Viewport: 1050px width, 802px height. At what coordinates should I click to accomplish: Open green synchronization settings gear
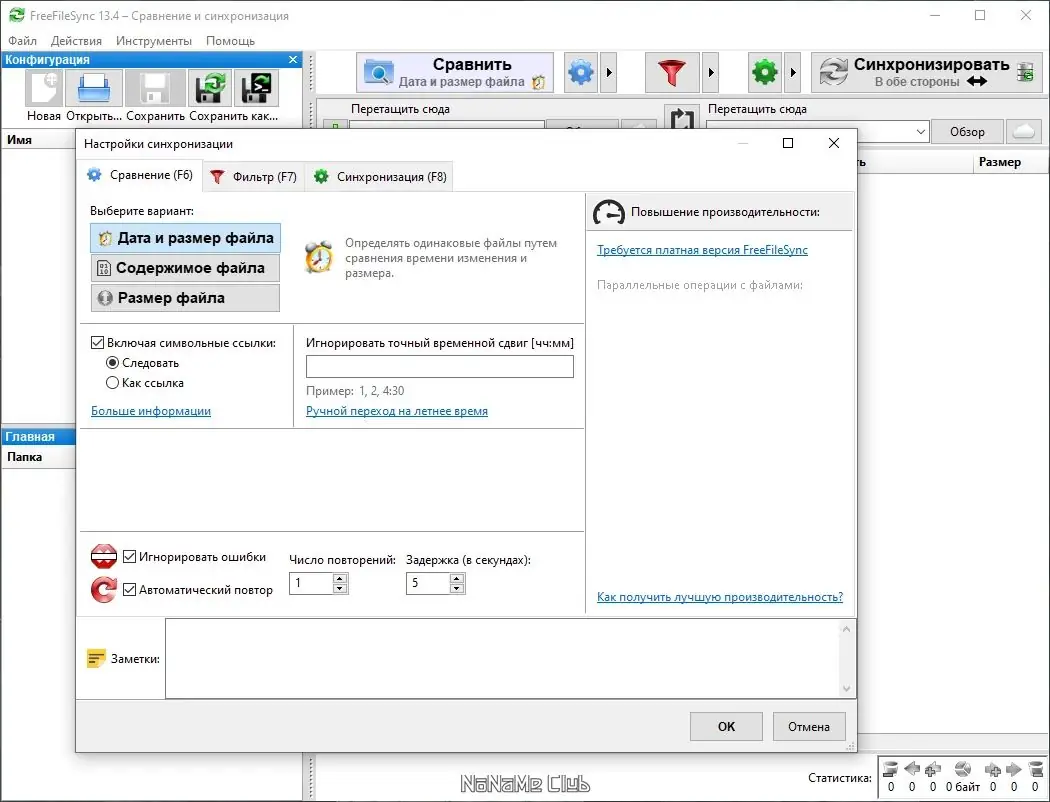pyautogui.click(x=765, y=72)
